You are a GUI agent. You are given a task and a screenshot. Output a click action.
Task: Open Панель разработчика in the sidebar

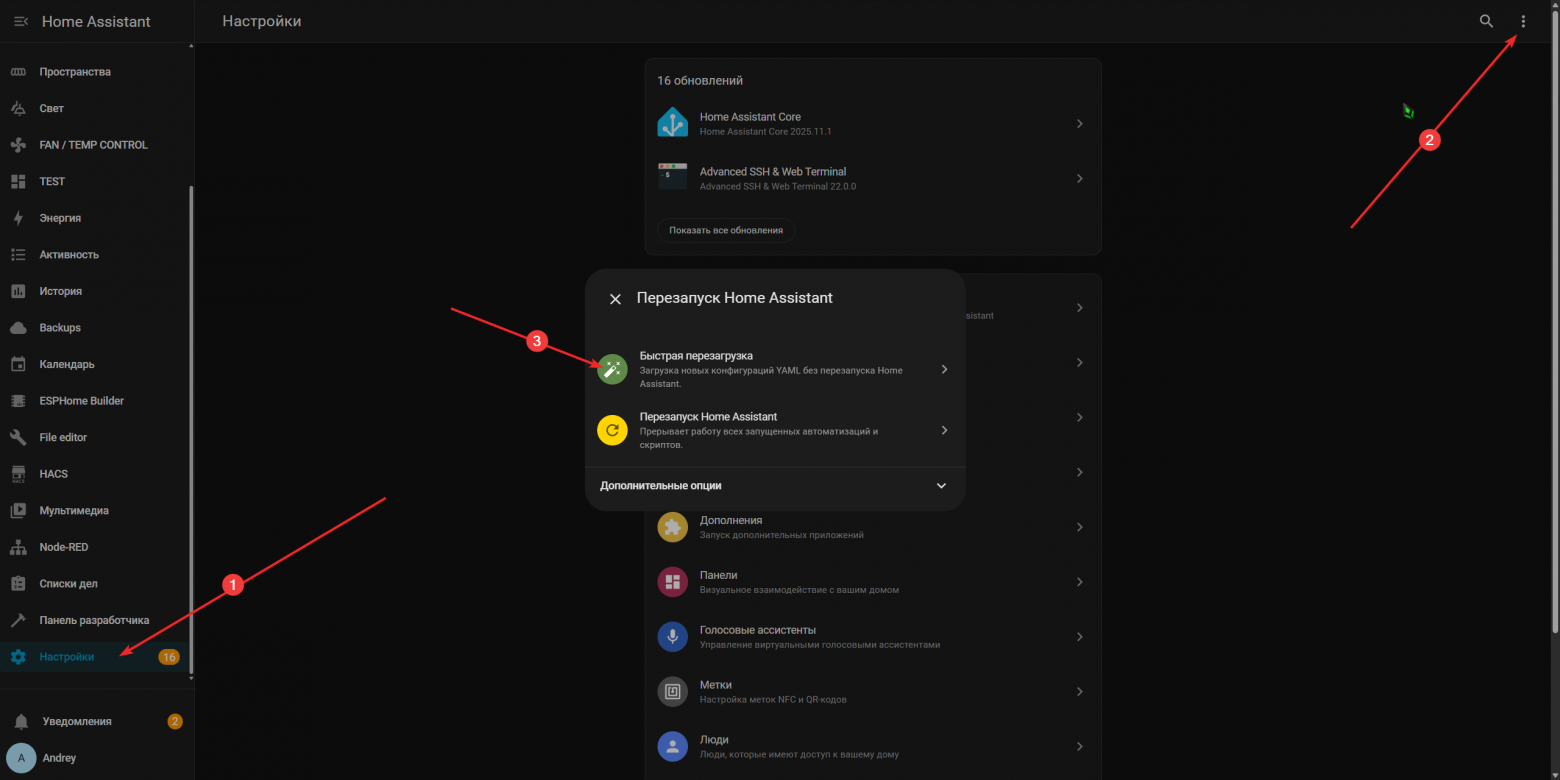(x=95, y=620)
